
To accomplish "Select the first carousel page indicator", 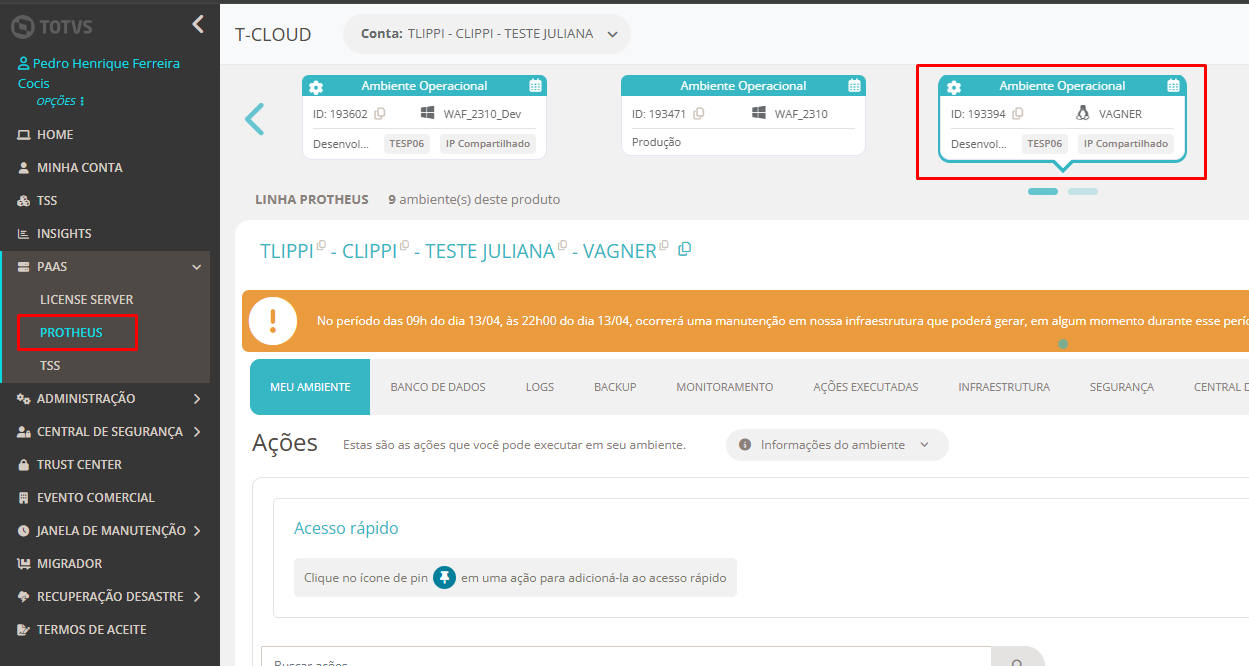I will (x=1043, y=191).
